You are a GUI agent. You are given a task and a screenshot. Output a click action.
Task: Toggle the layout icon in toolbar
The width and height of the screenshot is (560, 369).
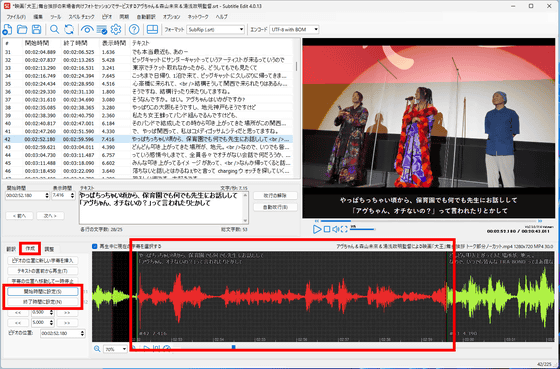[x=152, y=29]
